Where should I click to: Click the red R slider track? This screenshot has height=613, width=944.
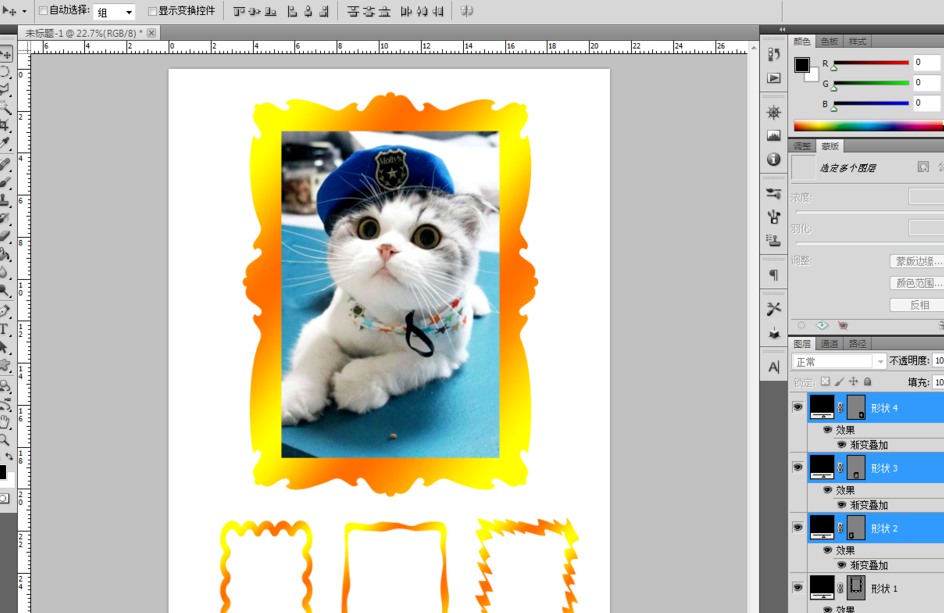tap(871, 63)
